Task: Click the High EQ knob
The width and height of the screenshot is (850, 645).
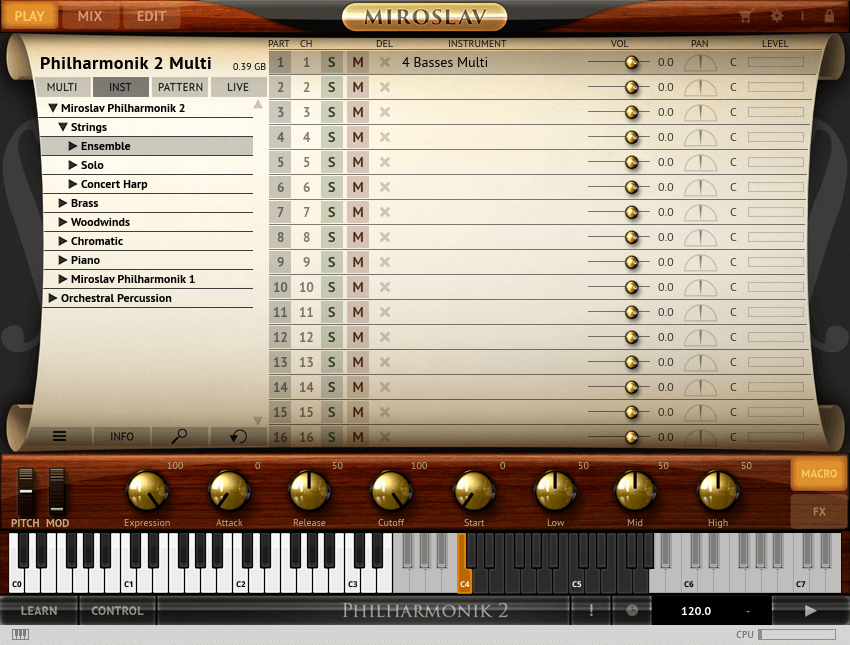Action: [718, 491]
